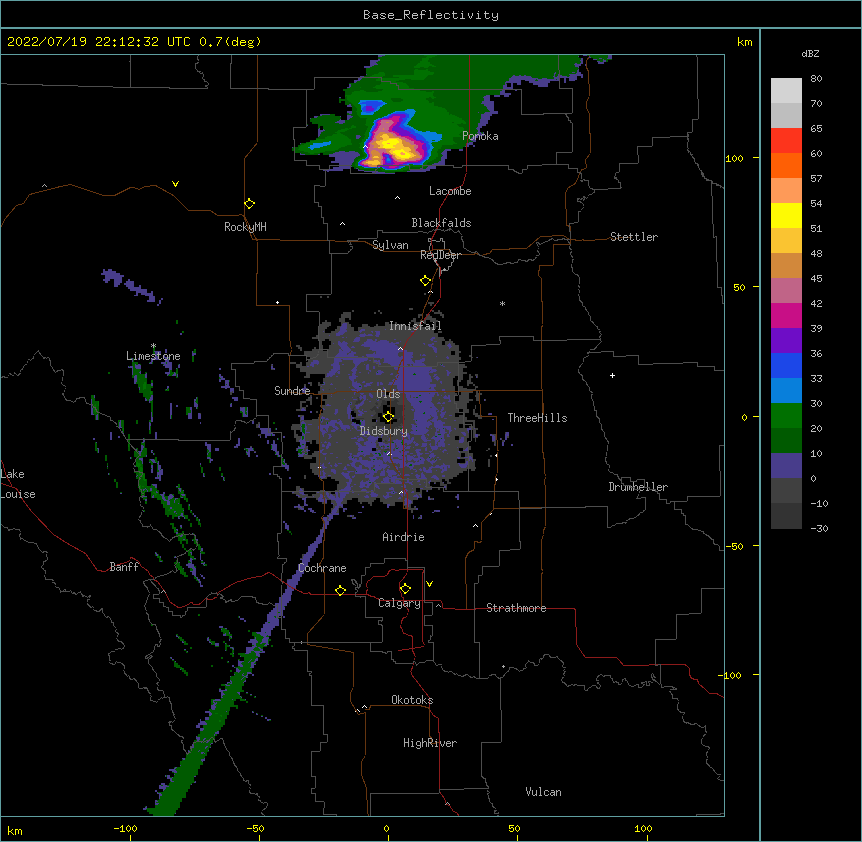The height and width of the screenshot is (842, 862).
Task: Click the yellow marker below Cochrane
Action: click(340, 590)
